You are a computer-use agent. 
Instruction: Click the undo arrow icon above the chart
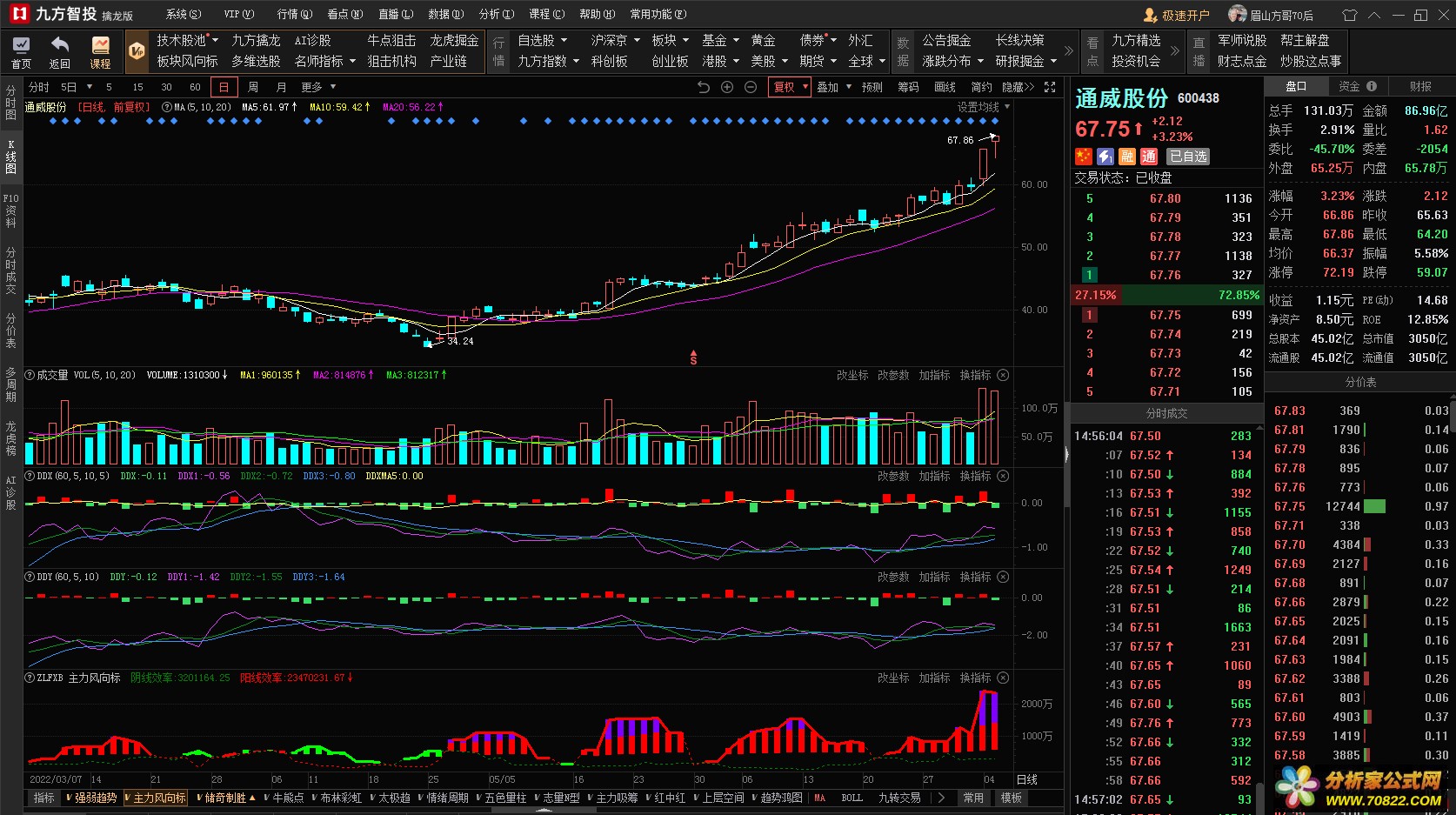click(704, 87)
